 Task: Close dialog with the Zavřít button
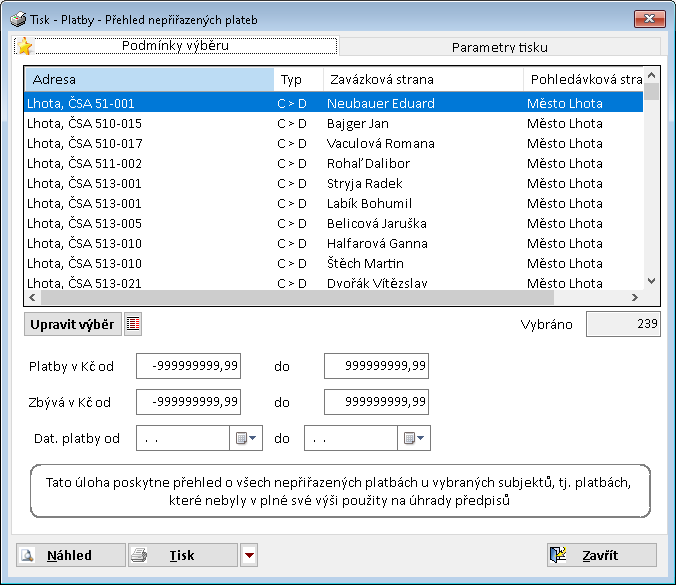(601, 556)
